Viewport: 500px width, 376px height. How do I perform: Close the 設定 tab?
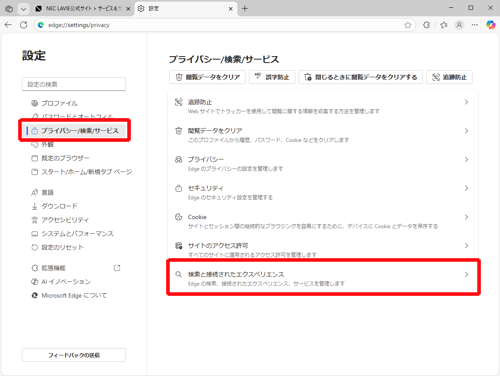(x=230, y=9)
